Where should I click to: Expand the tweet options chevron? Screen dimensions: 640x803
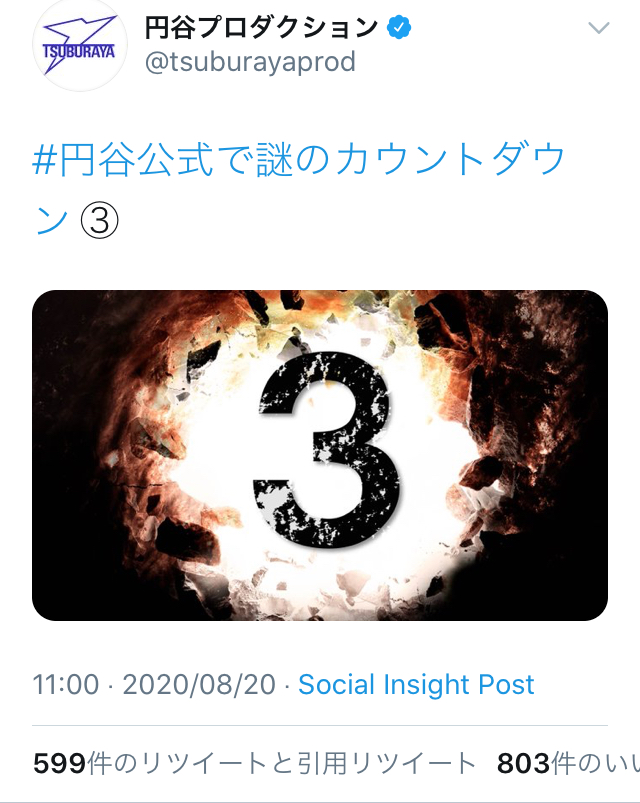pyautogui.click(x=599, y=27)
